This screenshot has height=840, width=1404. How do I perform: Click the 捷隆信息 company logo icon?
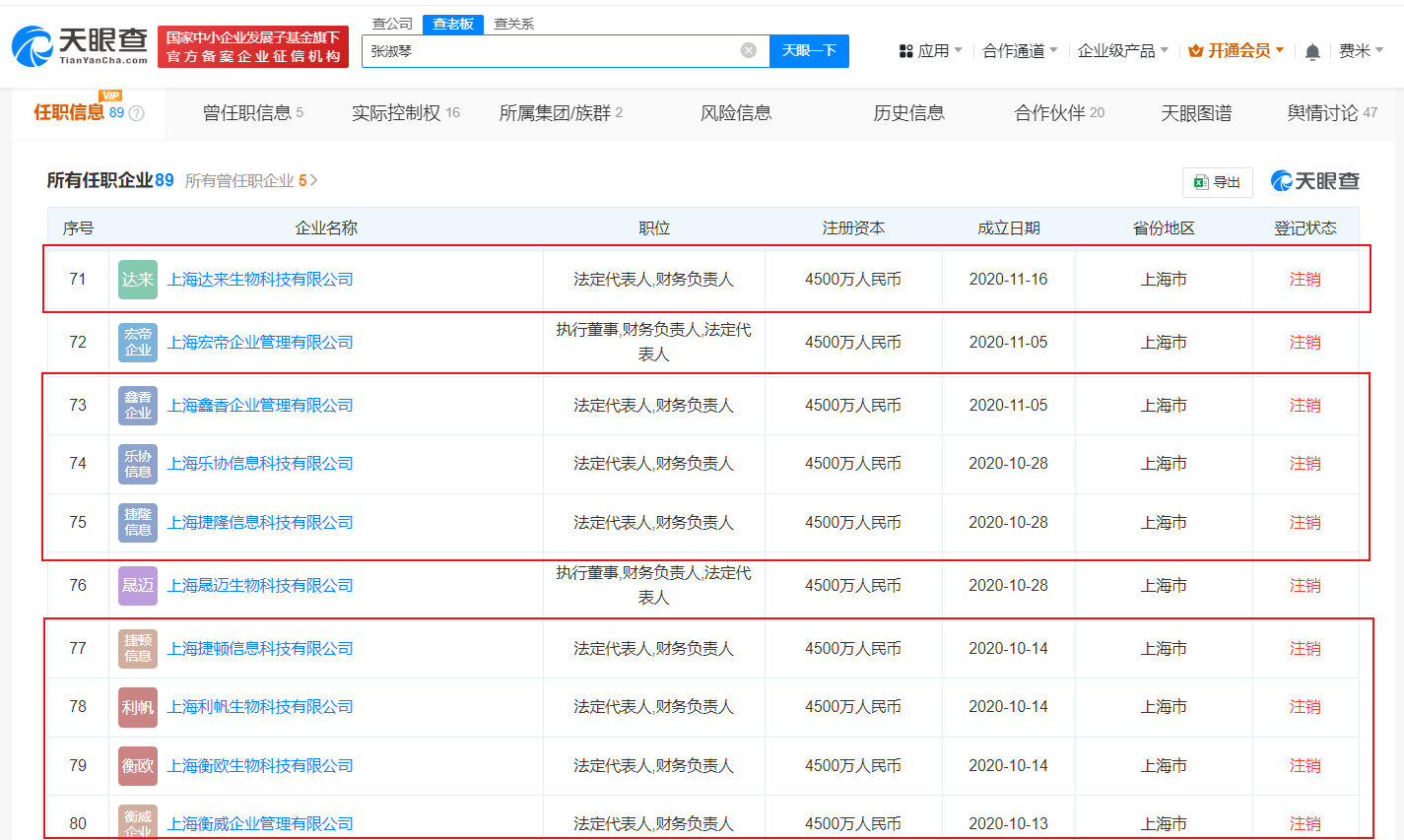click(x=137, y=522)
